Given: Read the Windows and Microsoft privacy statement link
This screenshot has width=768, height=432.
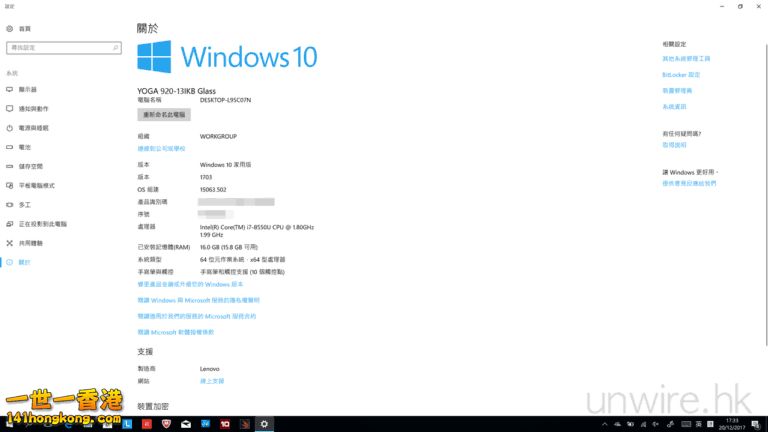Looking at the screenshot, I should point(198,300).
